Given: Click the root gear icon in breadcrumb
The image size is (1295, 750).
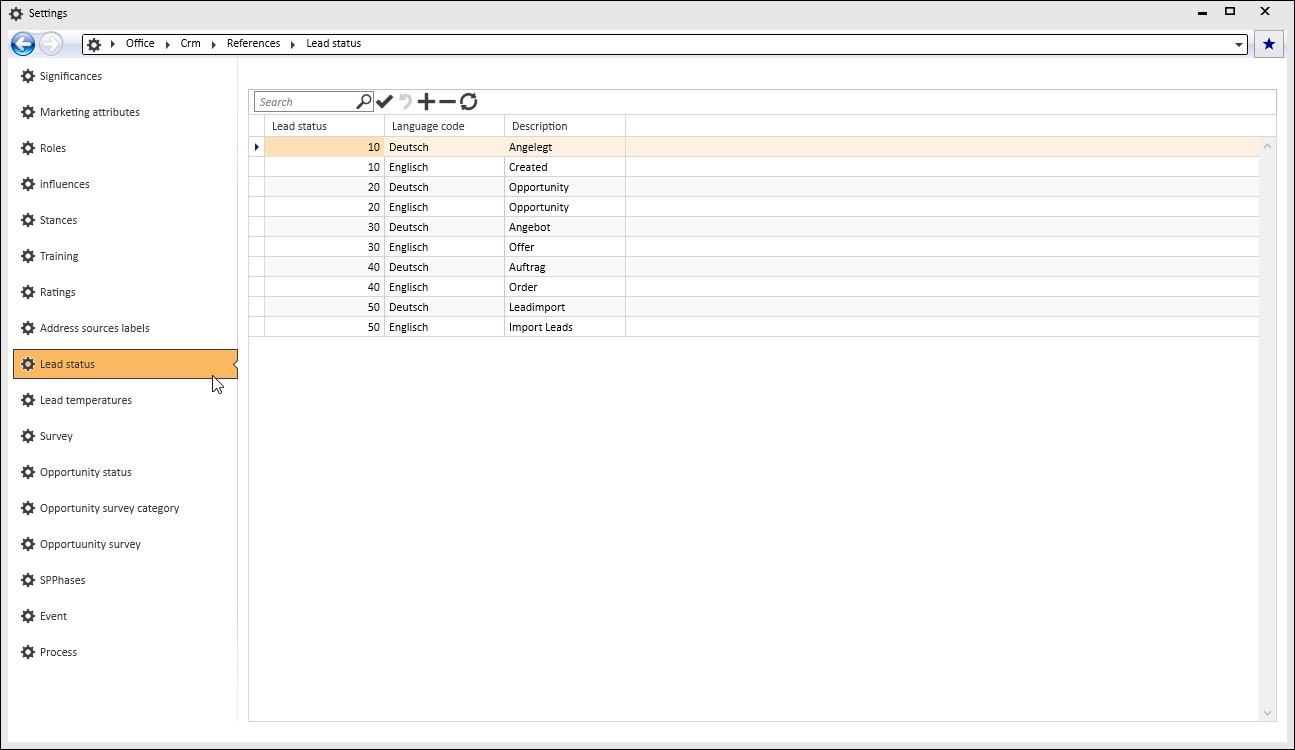Looking at the screenshot, I should tap(94, 44).
